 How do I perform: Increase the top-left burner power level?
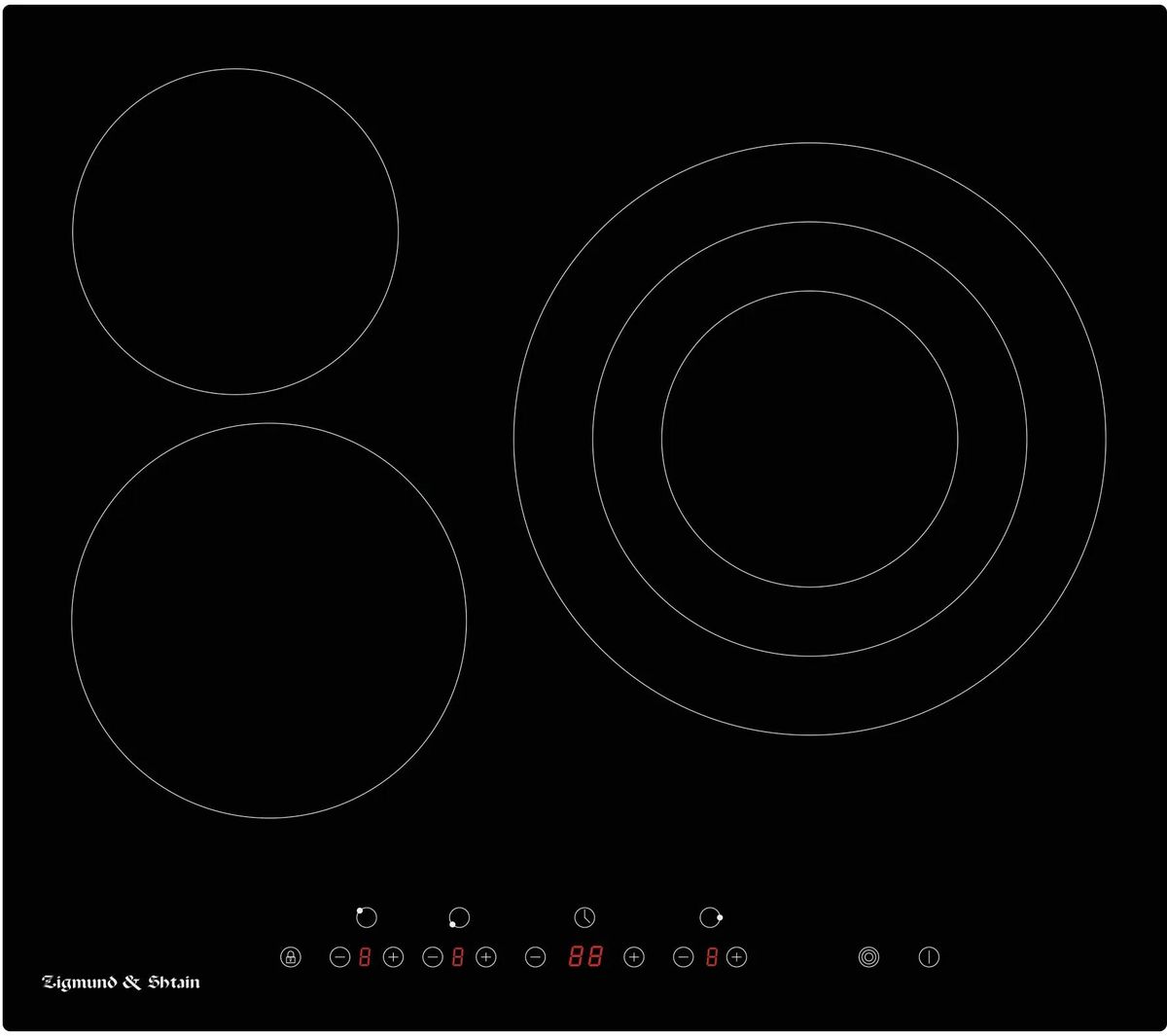pos(393,957)
